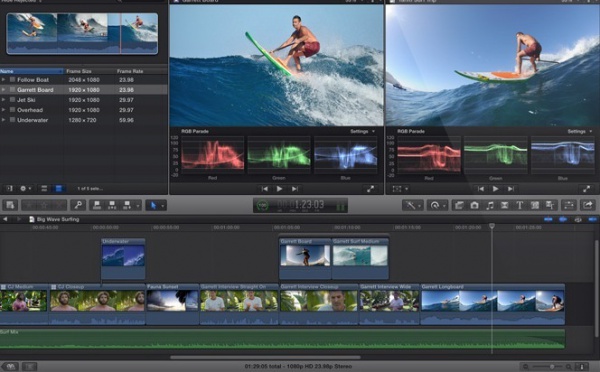This screenshot has width=600, height=372.
Task: Expand the Garrett Board disclosure triangle
Action: point(3,90)
